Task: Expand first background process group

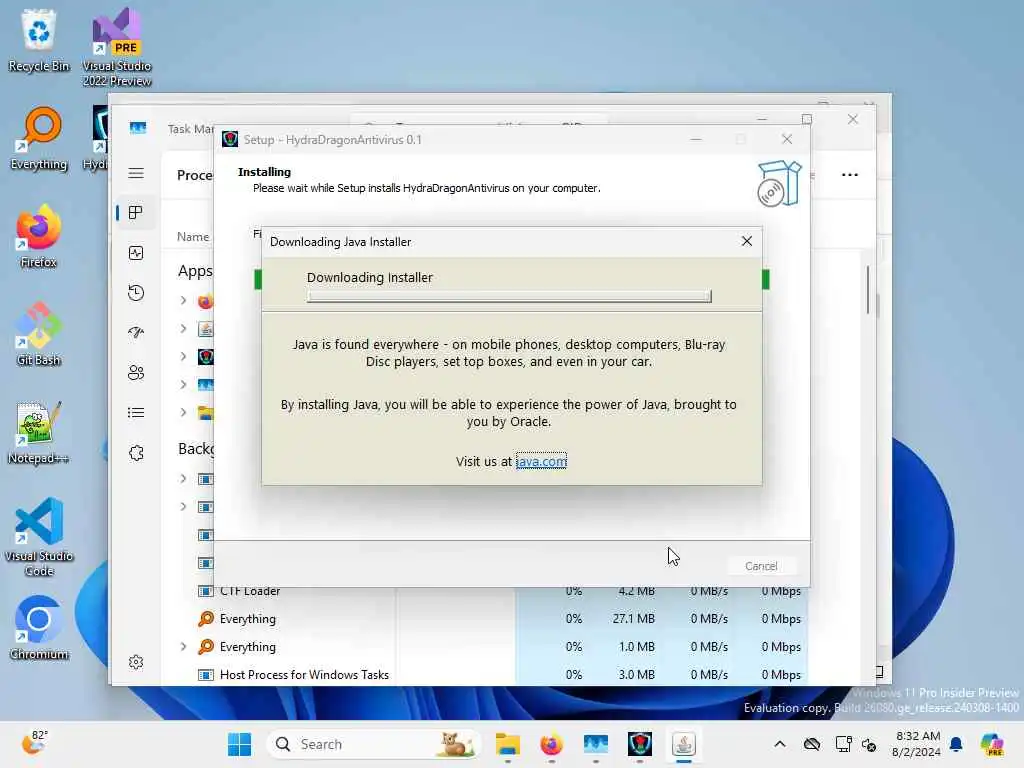Action: pos(184,479)
